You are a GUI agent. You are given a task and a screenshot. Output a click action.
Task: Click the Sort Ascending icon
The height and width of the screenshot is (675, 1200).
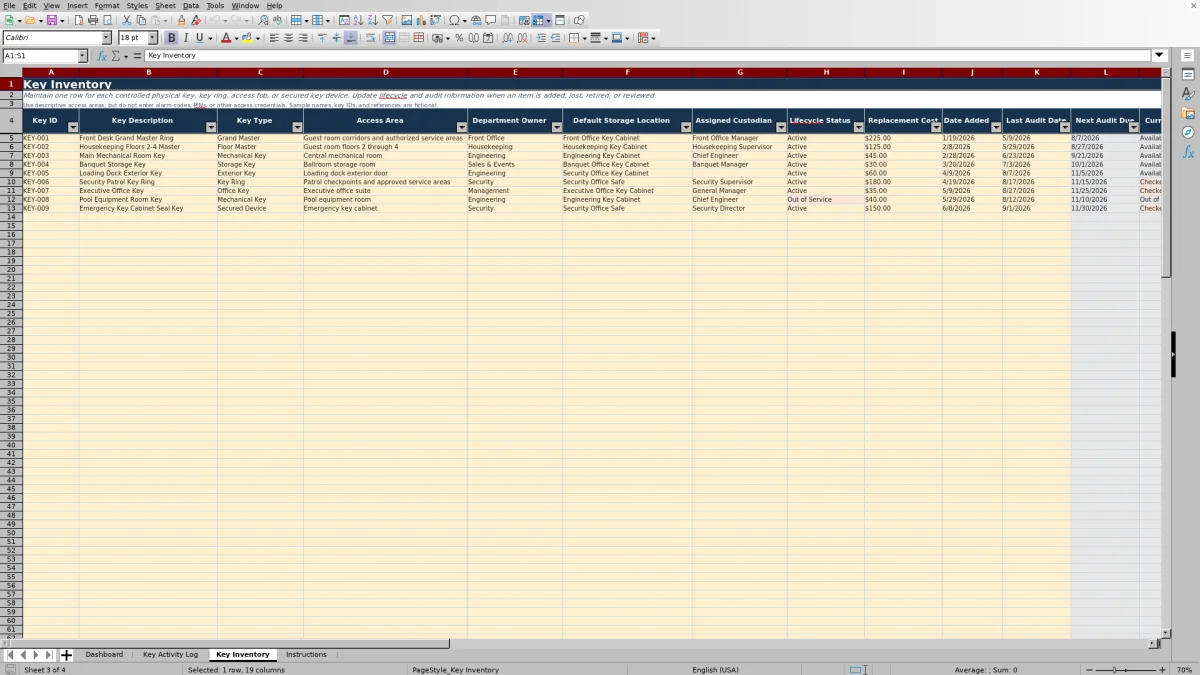[x=358, y=20]
